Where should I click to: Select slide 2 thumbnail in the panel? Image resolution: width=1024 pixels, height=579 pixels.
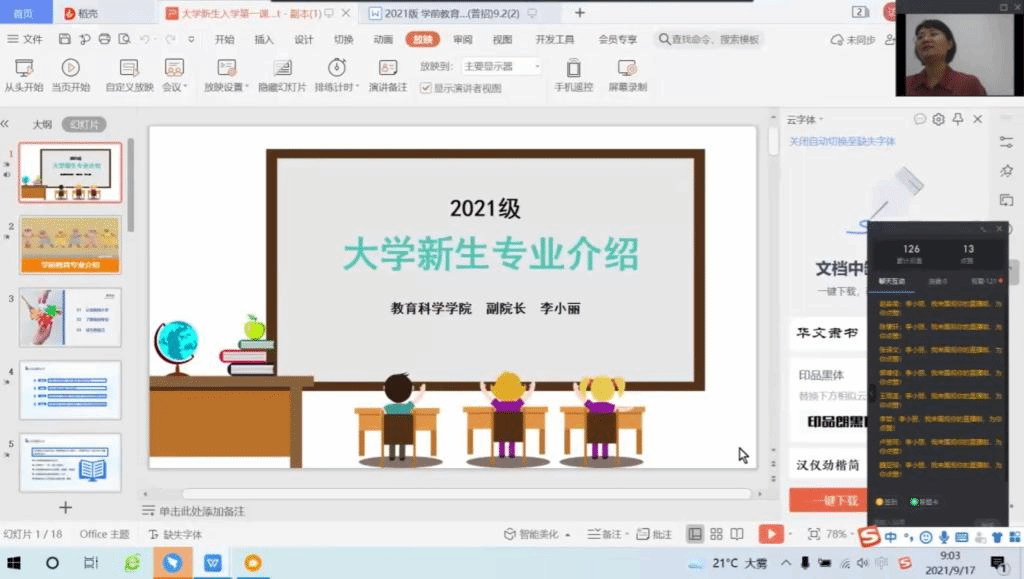coord(70,245)
